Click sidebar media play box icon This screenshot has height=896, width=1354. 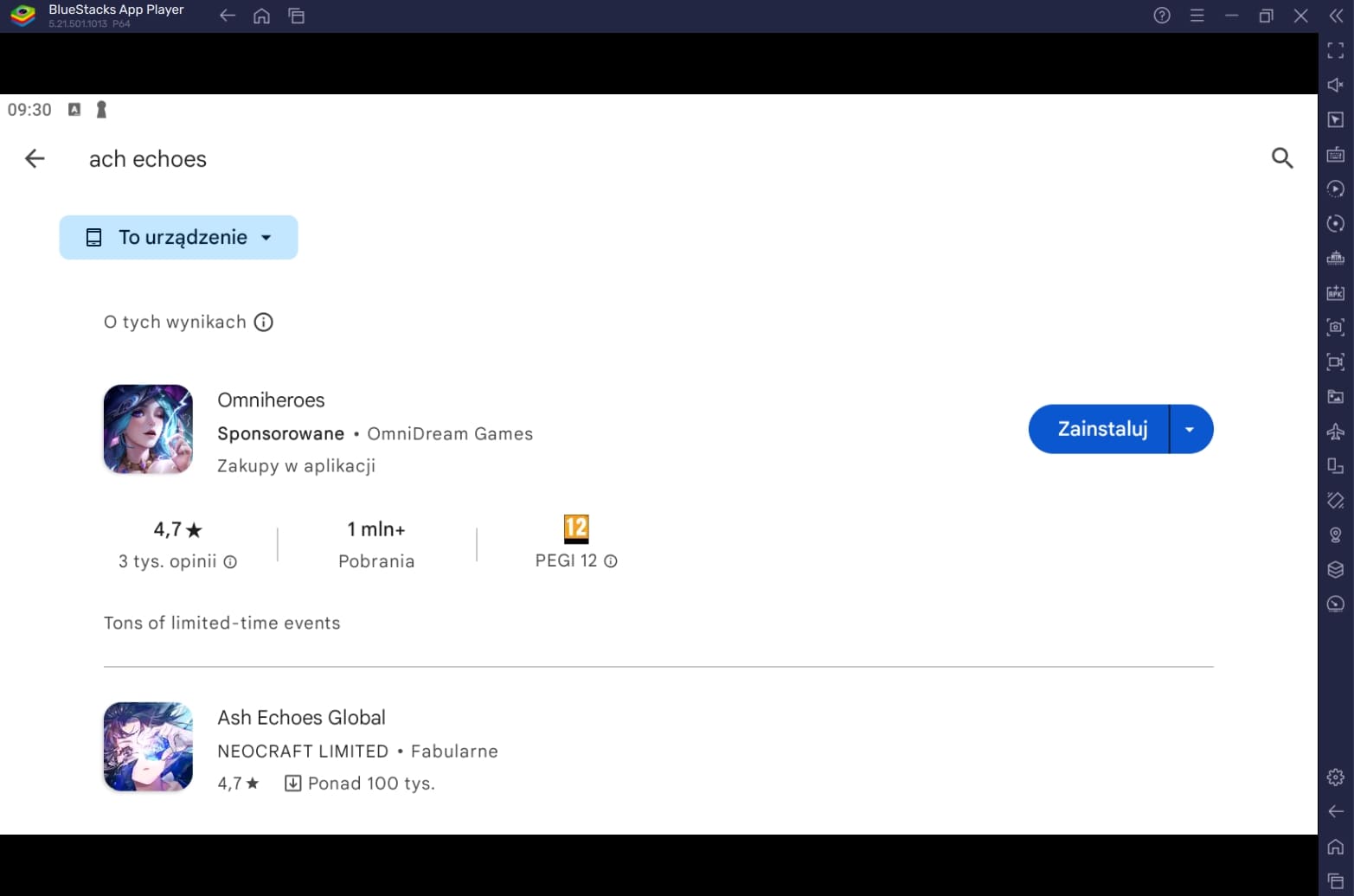pyautogui.click(x=1336, y=119)
